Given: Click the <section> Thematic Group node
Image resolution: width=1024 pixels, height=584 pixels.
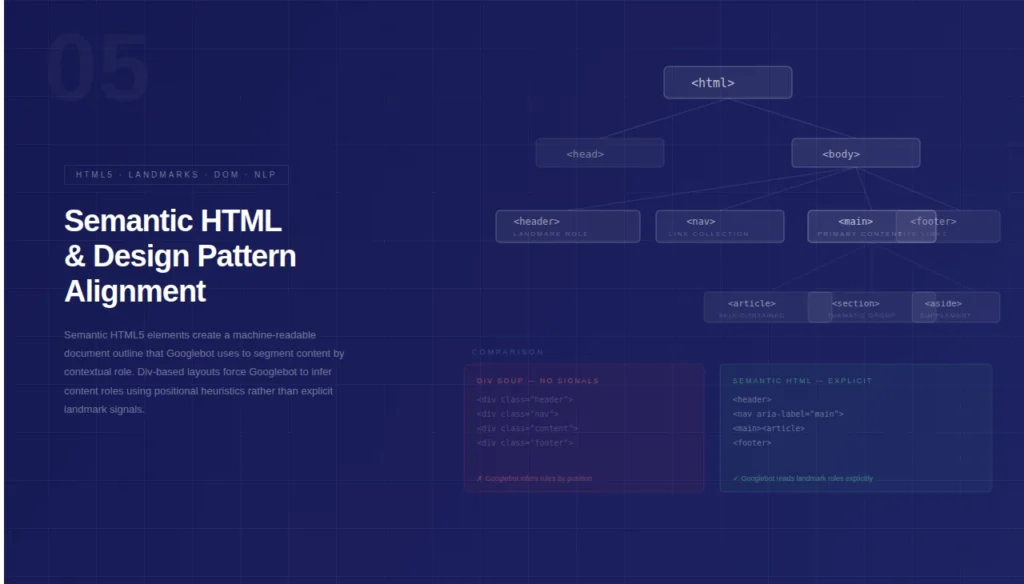Looking at the screenshot, I should point(857,306).
